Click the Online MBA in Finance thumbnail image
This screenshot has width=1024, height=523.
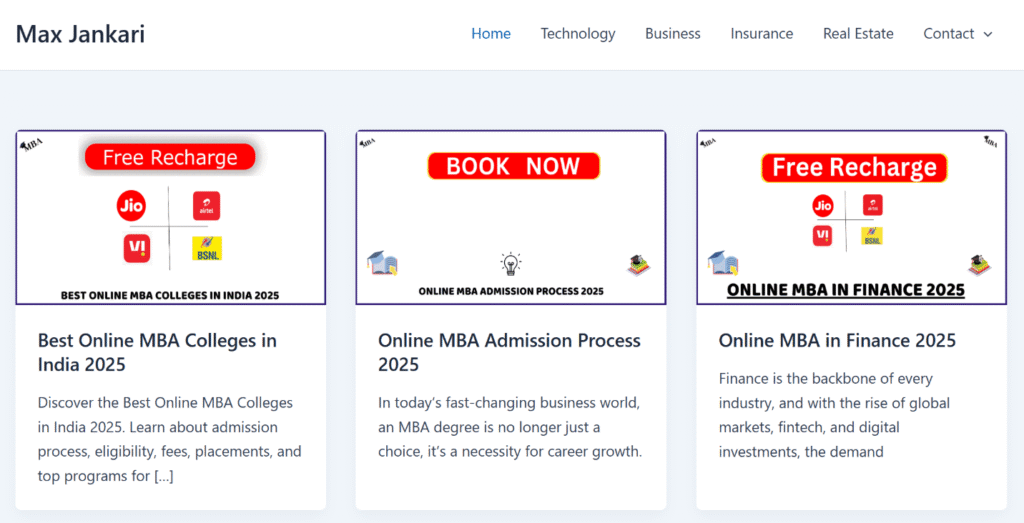(851, 217)
